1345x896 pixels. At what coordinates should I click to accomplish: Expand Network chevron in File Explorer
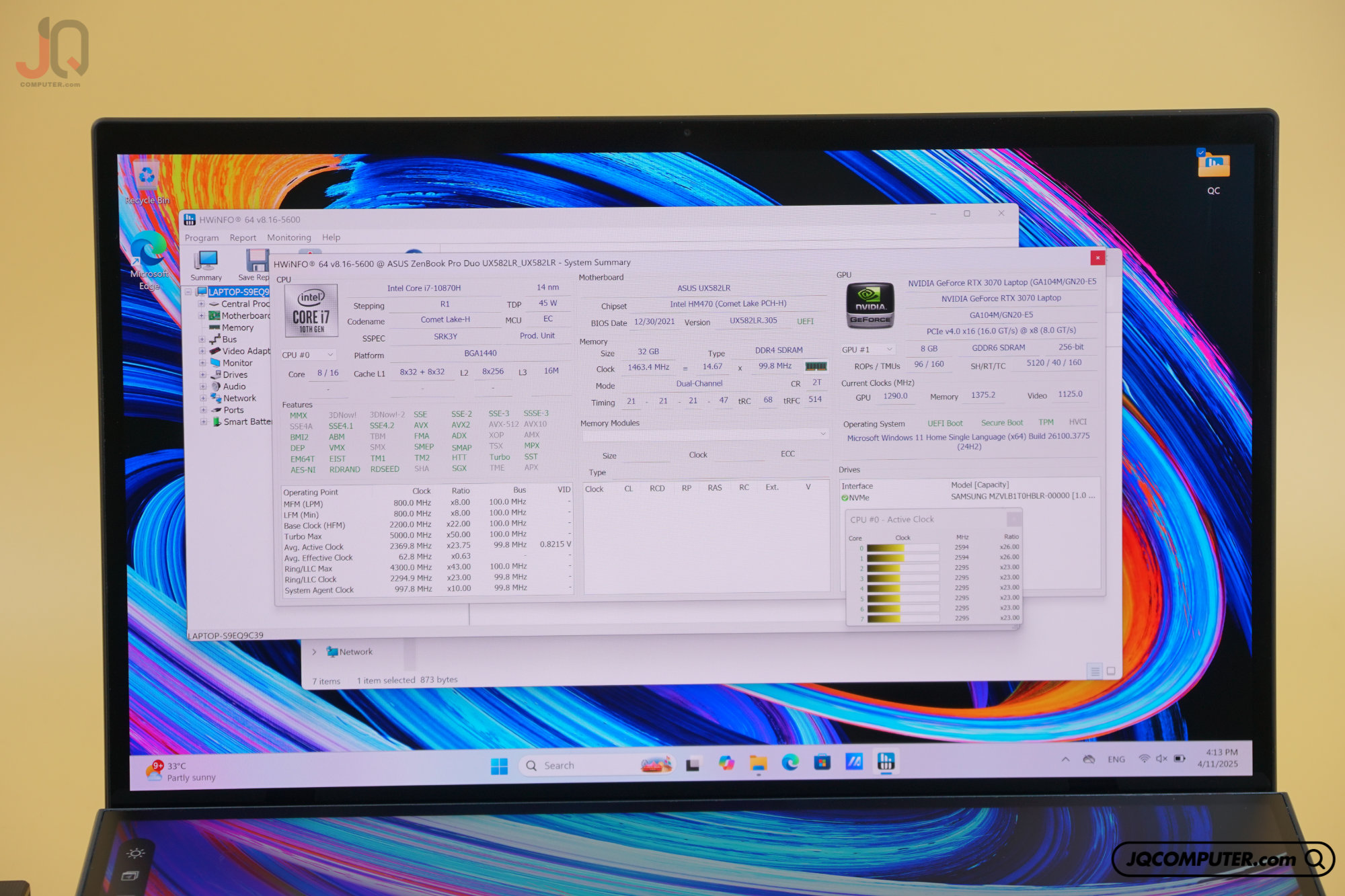[x=314, y=652]
